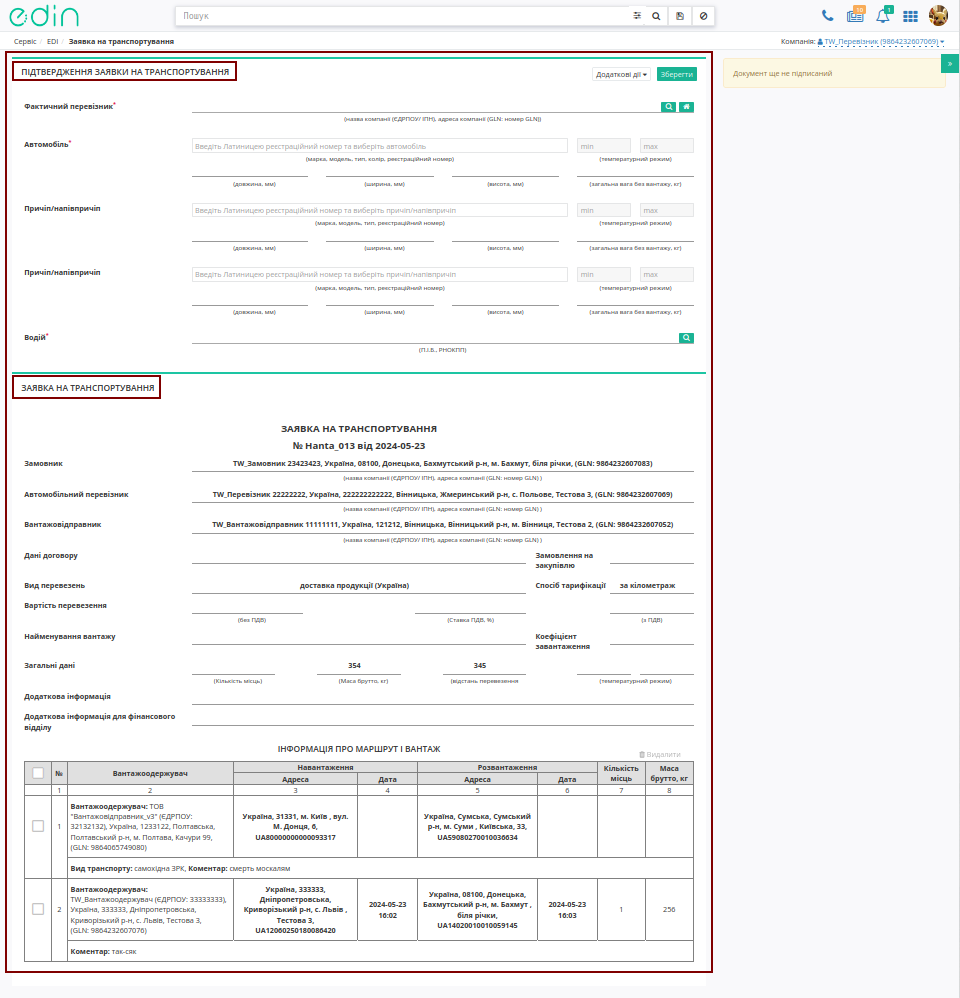The width and height of the screenshot is (960, 998).
Task: Click unloading address м. Суми cell
Action: pos(477,827)
